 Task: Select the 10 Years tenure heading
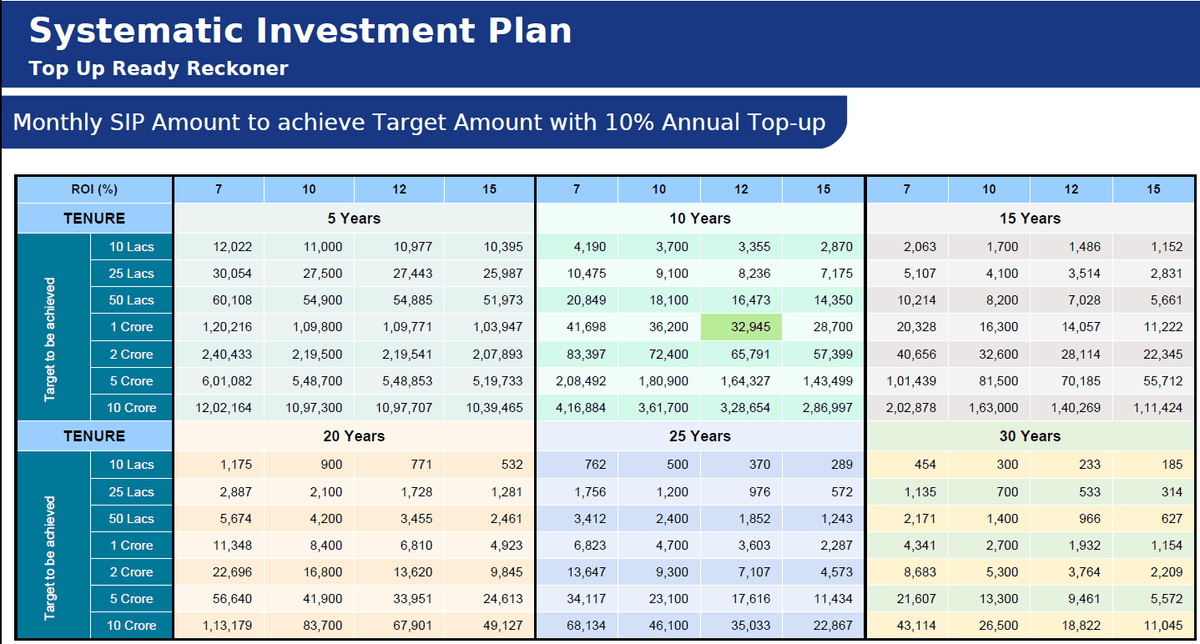[x=700, y=218]
